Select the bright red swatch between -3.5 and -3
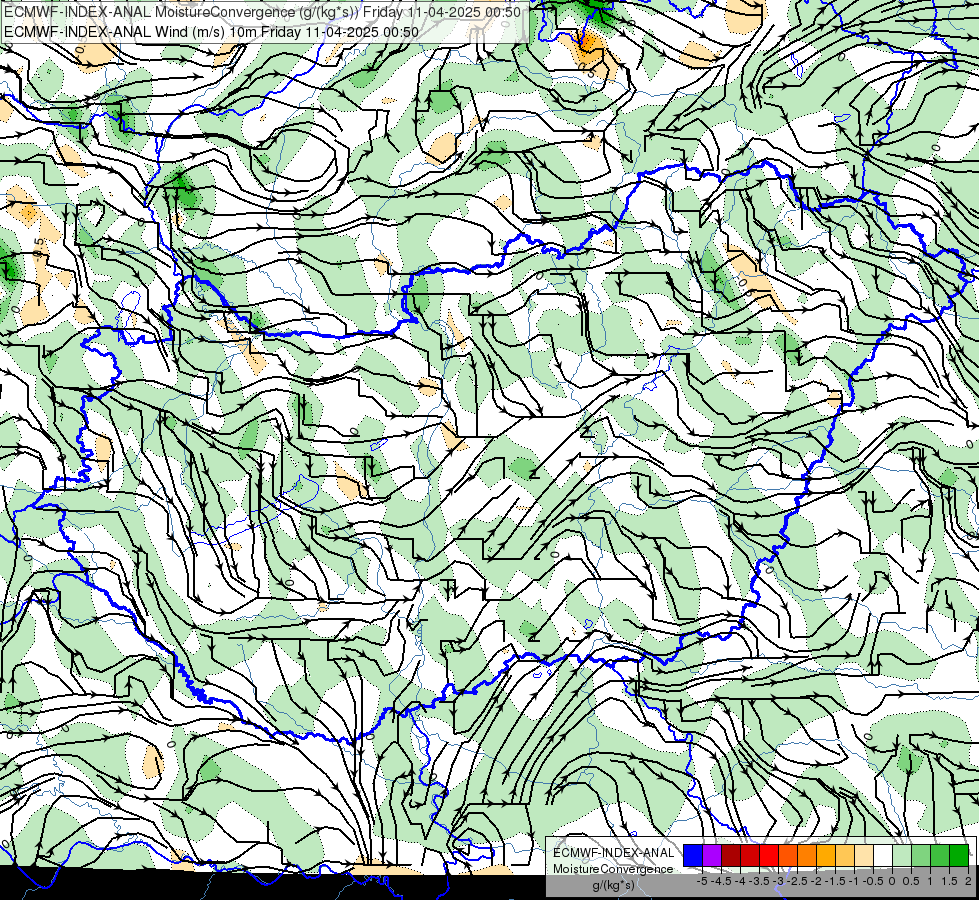The height and width of the screenshot is (900, 979). pyautogui.click(x=769, y=855)
